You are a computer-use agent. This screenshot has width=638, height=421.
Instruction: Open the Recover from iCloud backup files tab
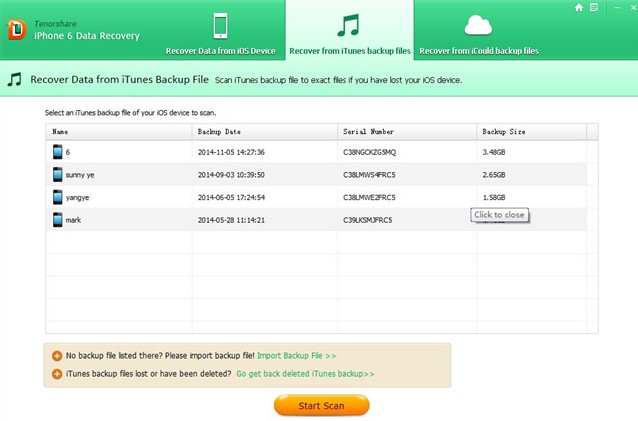coord(478,33)
